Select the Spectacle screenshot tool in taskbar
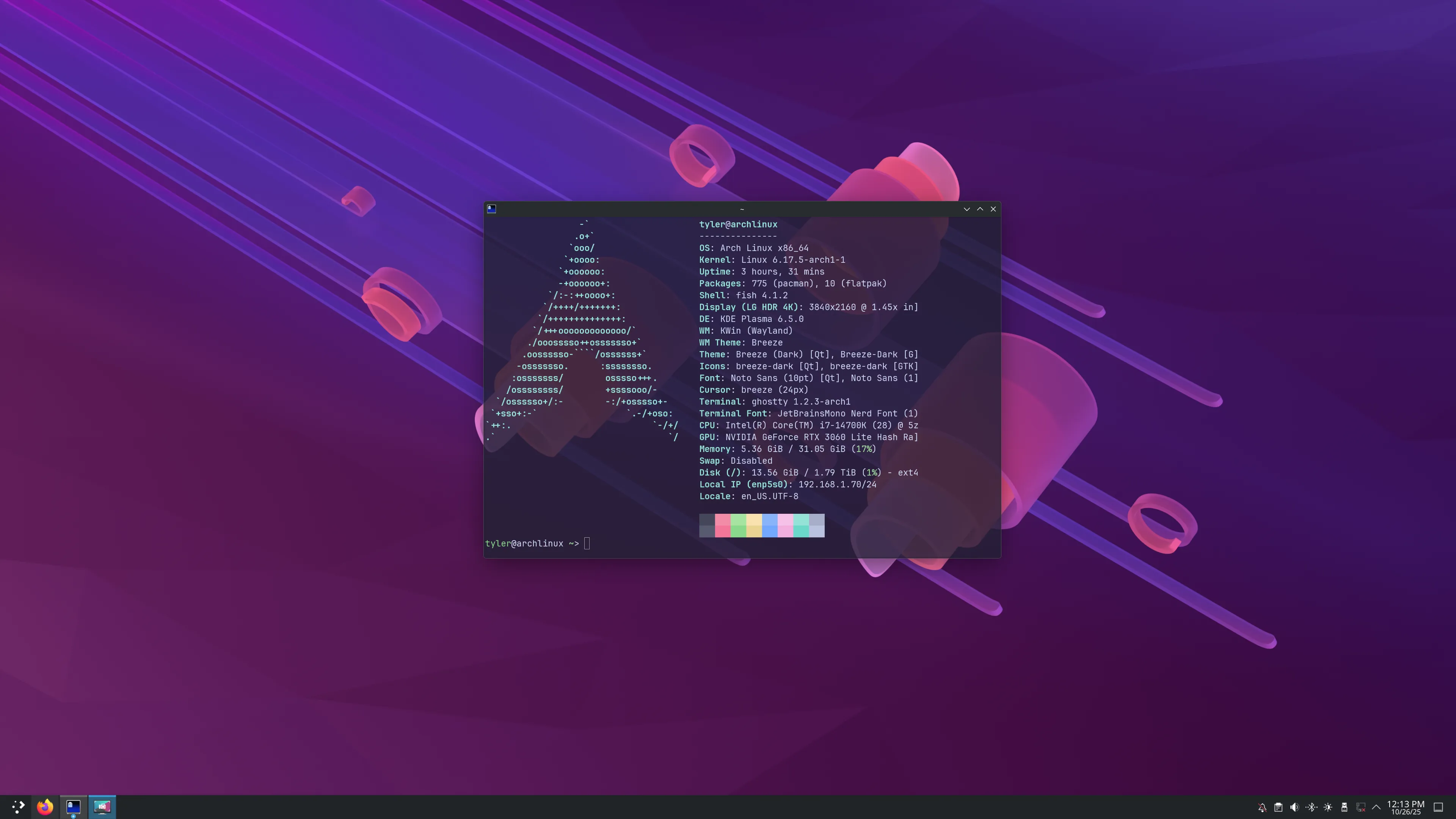The image size is (1456, 819). coord(102,807)
